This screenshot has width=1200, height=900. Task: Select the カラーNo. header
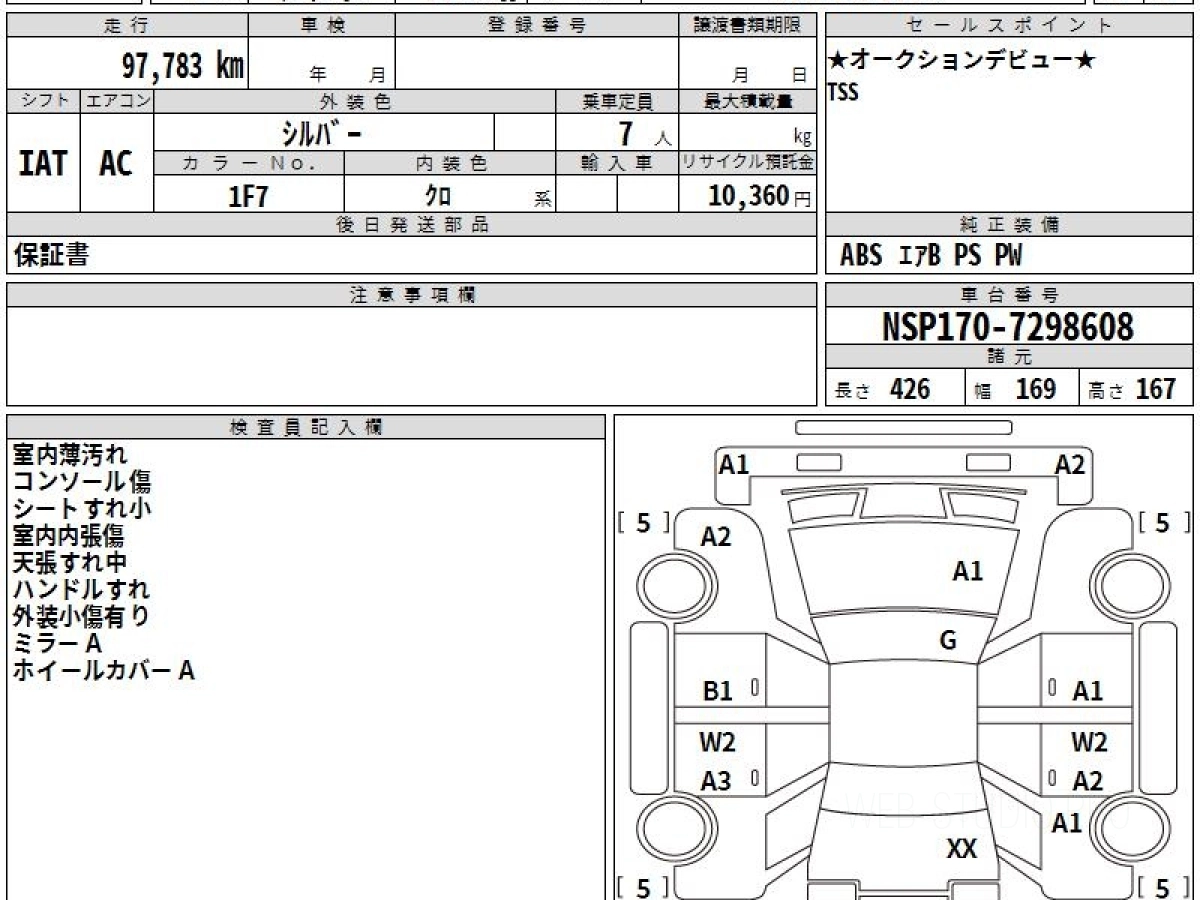pos(249,164)
